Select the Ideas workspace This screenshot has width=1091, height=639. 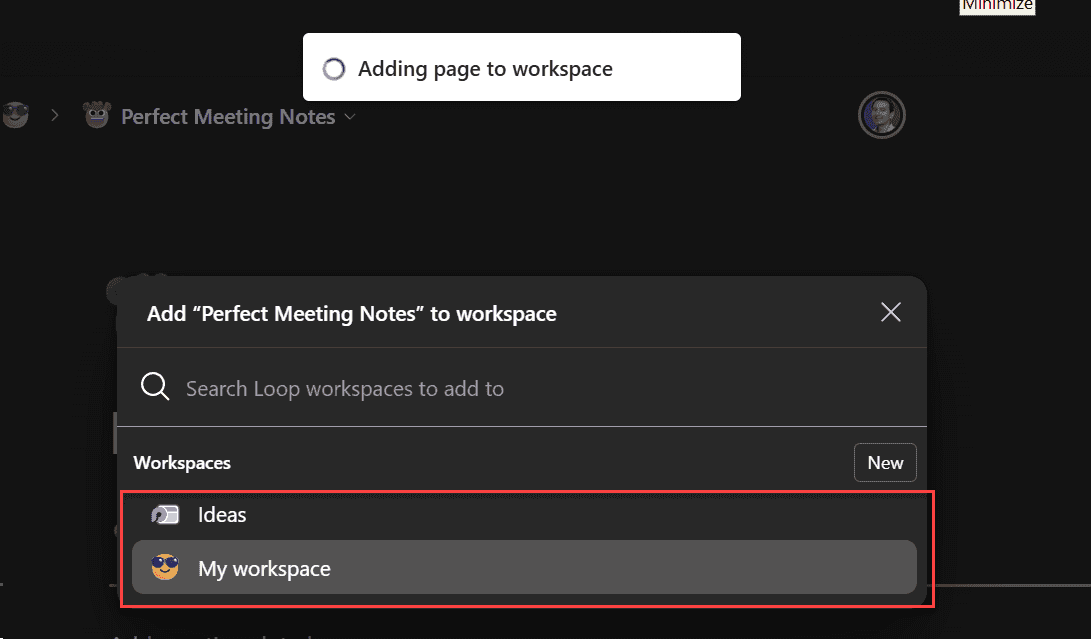524,515
